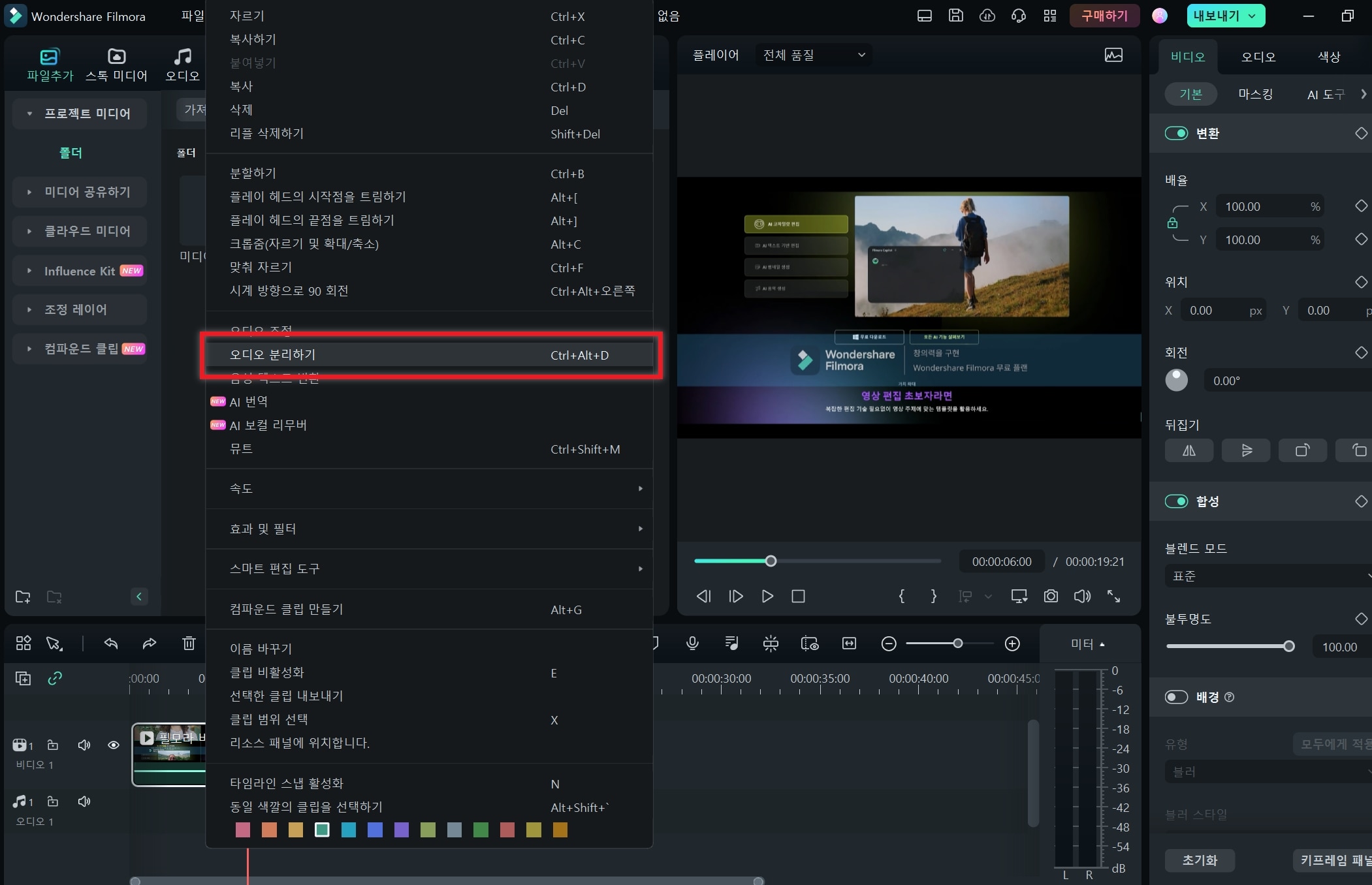Open the preview scope/waveform image icon

coord(1113,55)
